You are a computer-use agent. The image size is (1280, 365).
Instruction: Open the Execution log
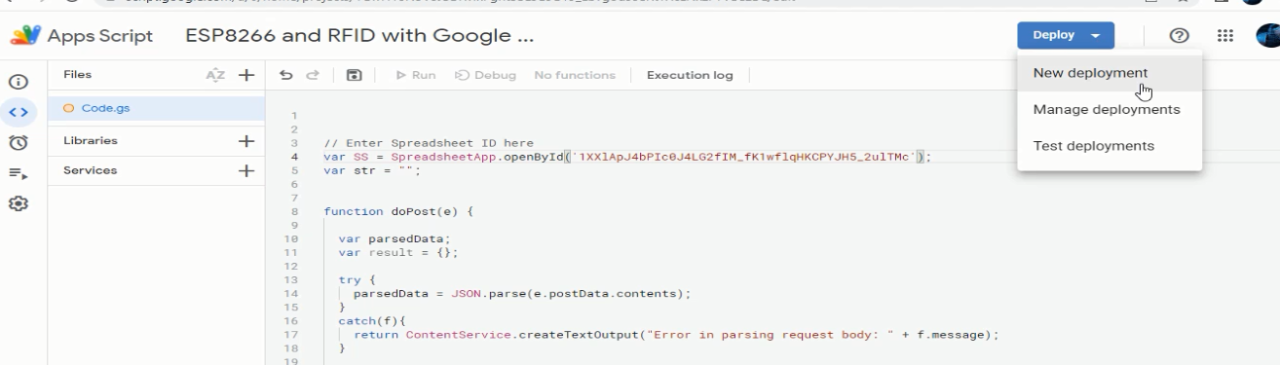[690, 75]
